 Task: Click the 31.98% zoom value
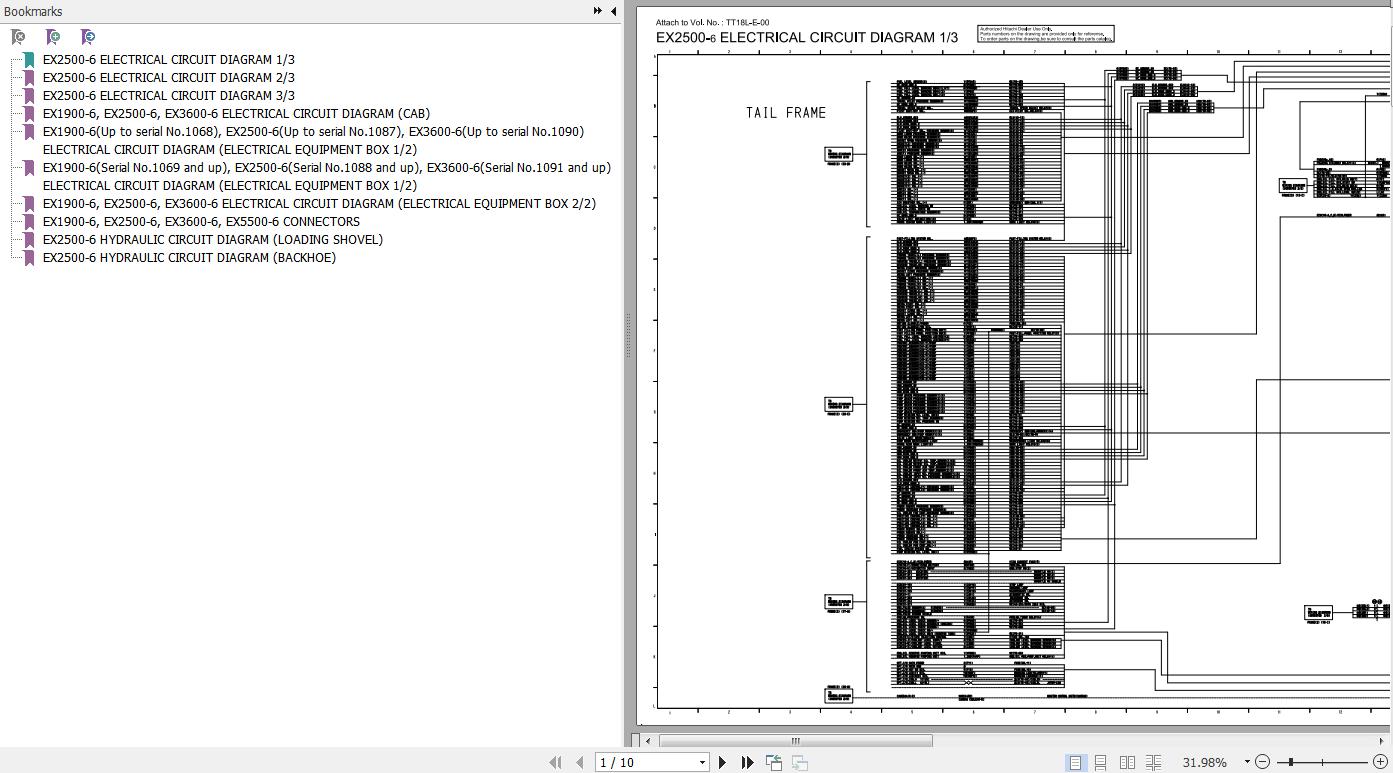point(1204,763)
